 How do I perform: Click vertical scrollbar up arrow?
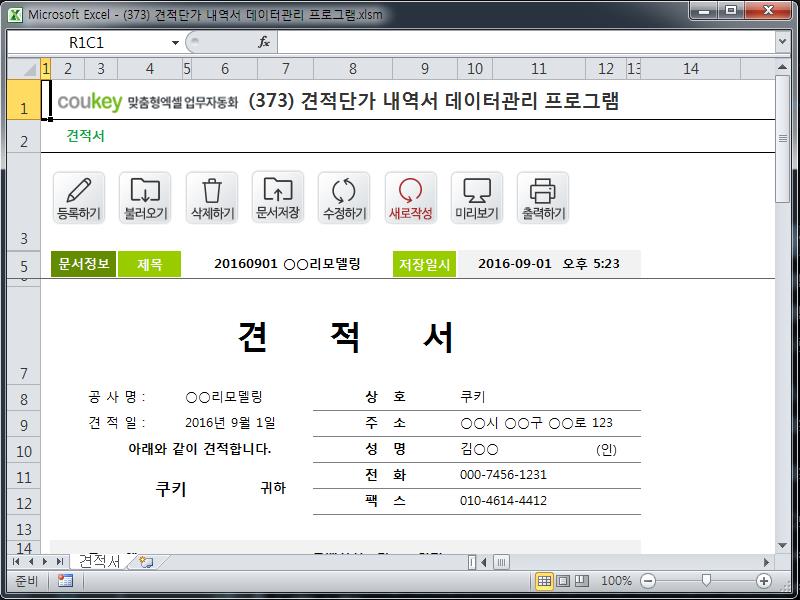(783, 67)
